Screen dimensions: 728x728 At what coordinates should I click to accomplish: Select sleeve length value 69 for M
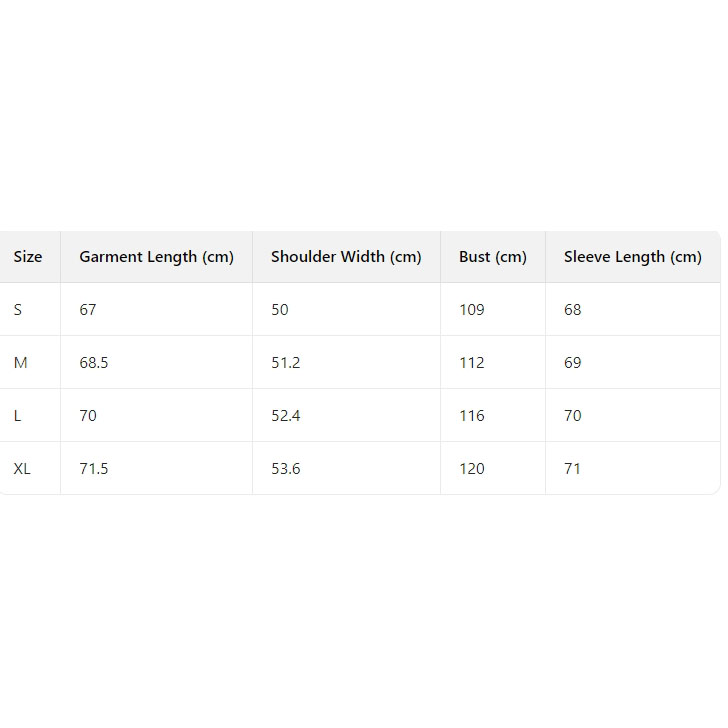(573, 363)
